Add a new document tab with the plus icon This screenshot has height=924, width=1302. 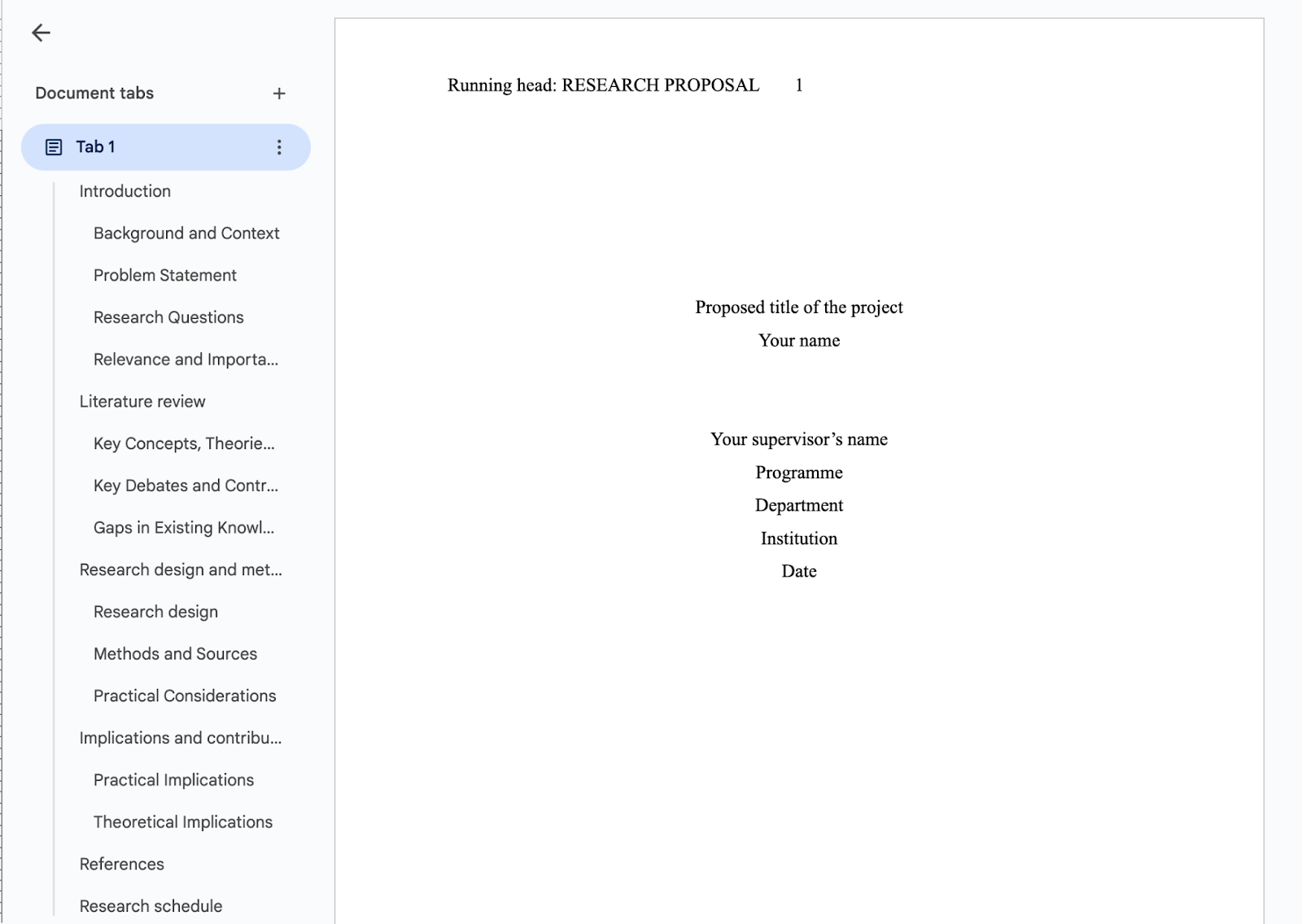[279, 93]
